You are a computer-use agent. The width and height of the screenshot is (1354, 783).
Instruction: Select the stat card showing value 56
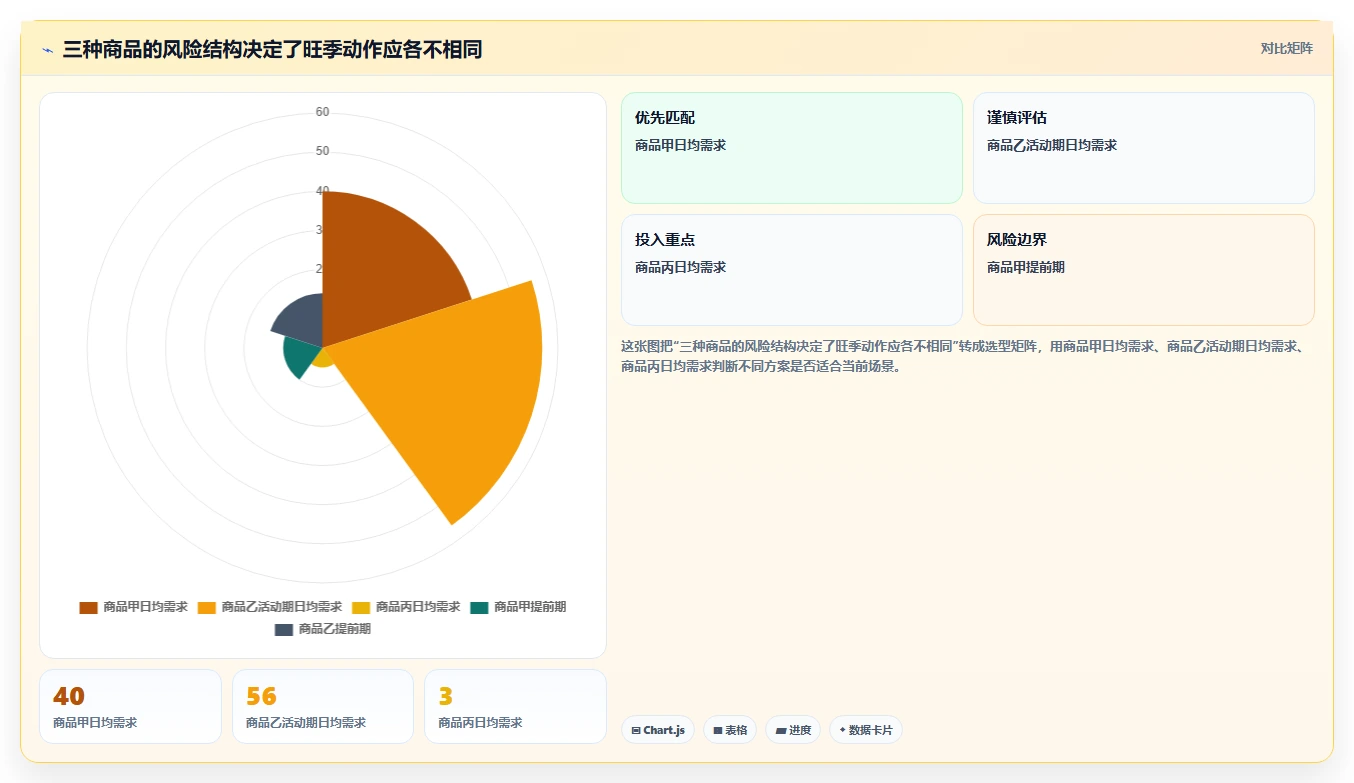(323, 706)
